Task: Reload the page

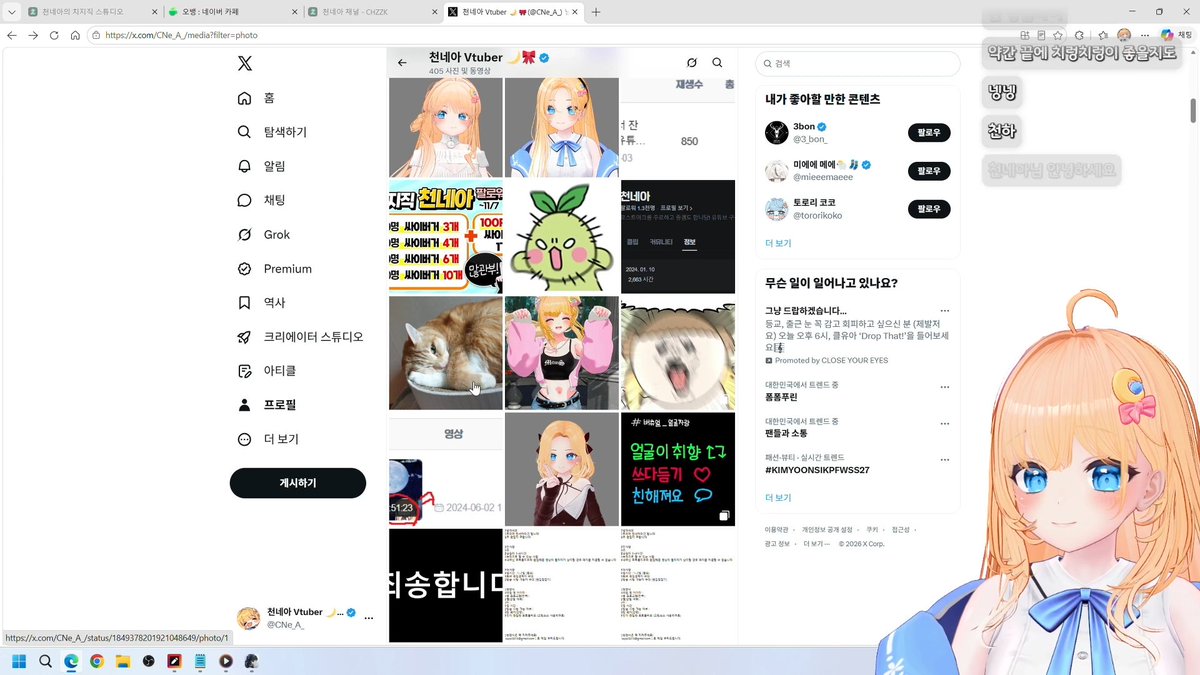Action: click(x=54, y=35)
